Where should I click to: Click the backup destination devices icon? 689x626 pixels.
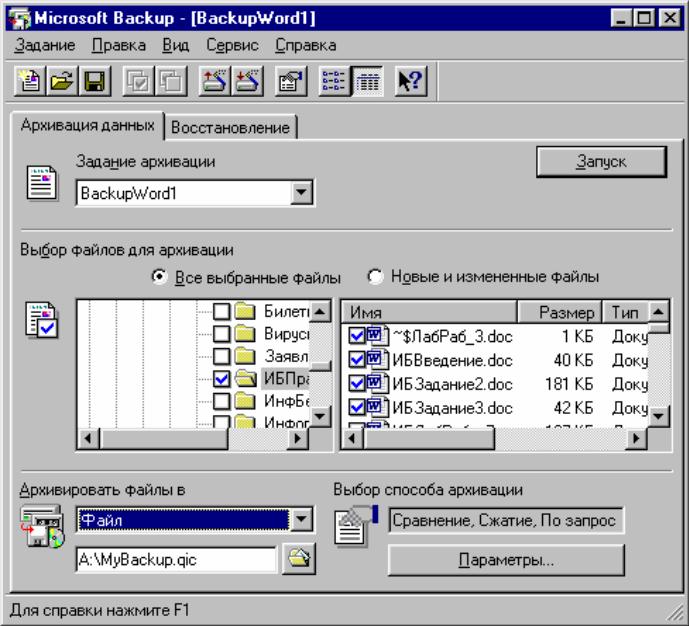42,526
